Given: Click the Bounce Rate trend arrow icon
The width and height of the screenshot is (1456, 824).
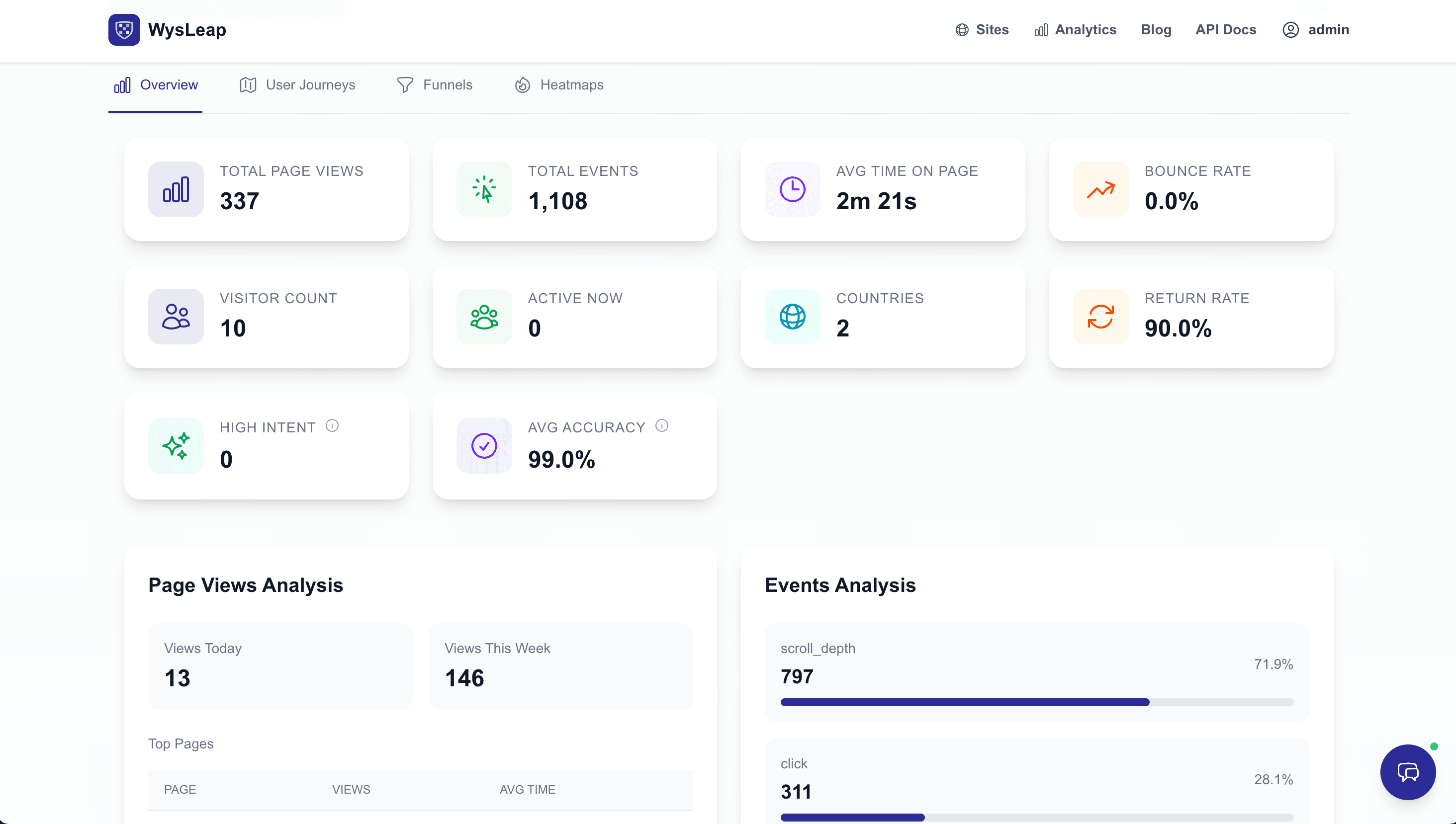Looking at the screenshot, I should (x=1100, y=189).
